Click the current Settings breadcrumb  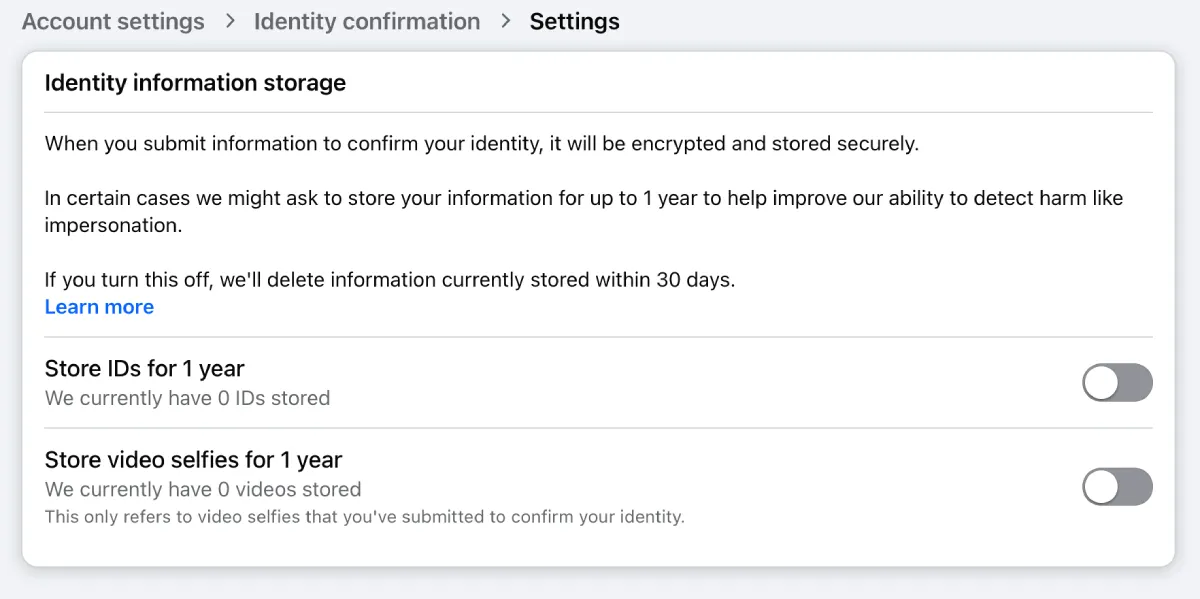[575, 21]
